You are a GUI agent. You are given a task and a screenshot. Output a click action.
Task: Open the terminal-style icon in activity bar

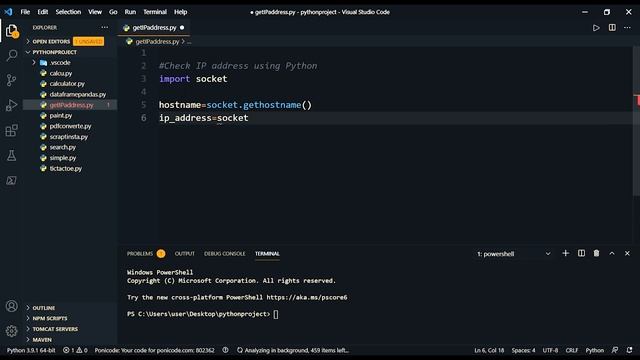pos(11,180)
